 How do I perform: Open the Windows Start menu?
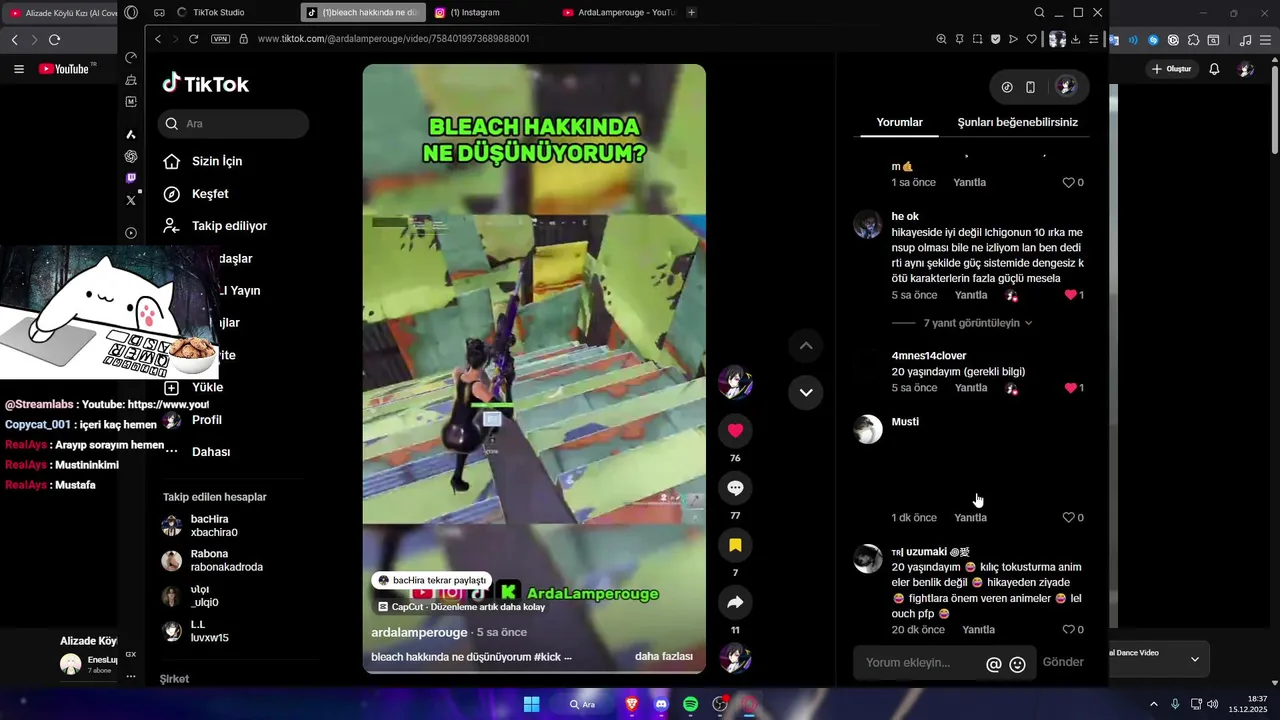click(531, 704)
